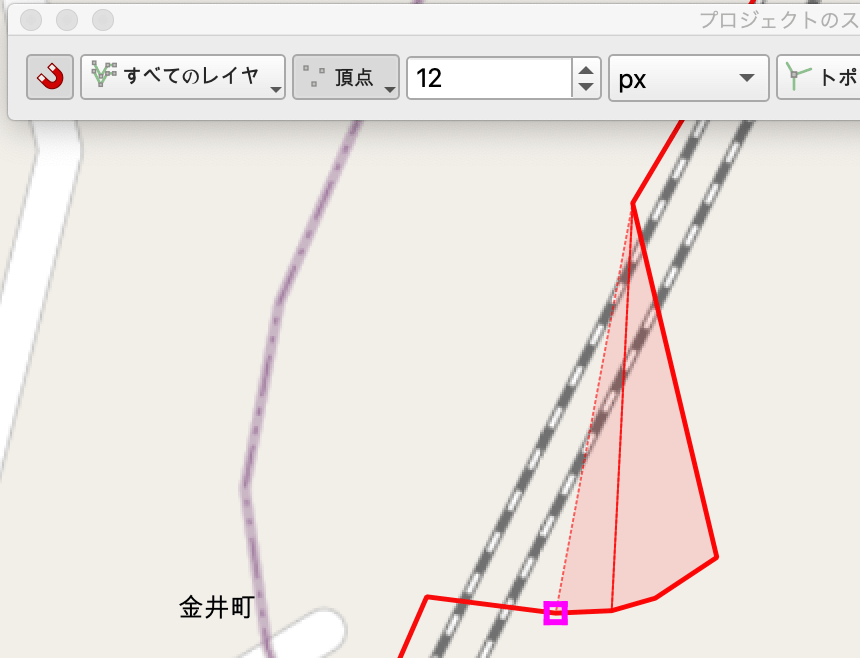The width and height of the screenshot is (860, 658).
Task: Toggle the topological editing button
Action: click(818, 77)
